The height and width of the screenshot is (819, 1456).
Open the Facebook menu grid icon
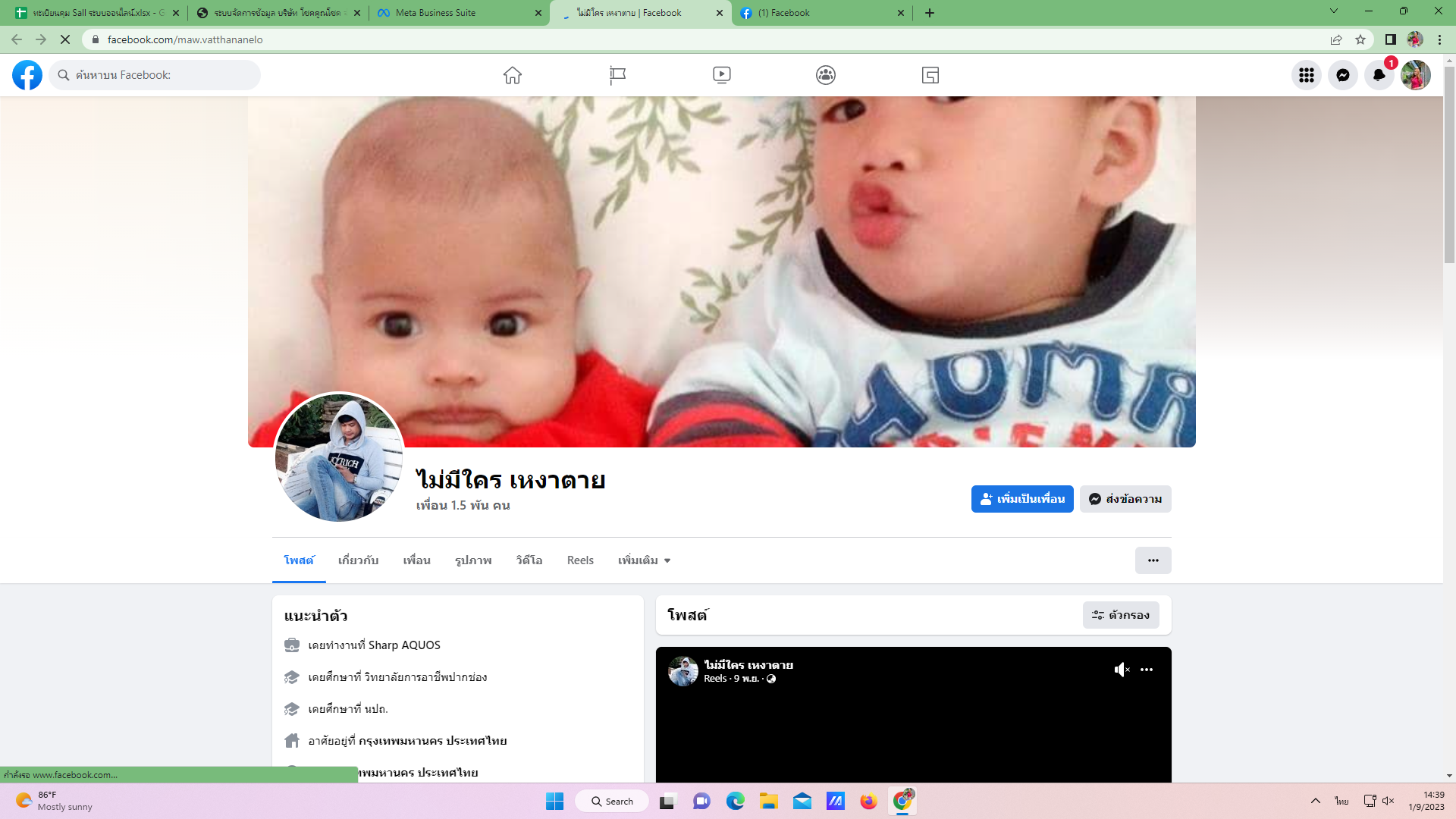(x=1306, y=75)
